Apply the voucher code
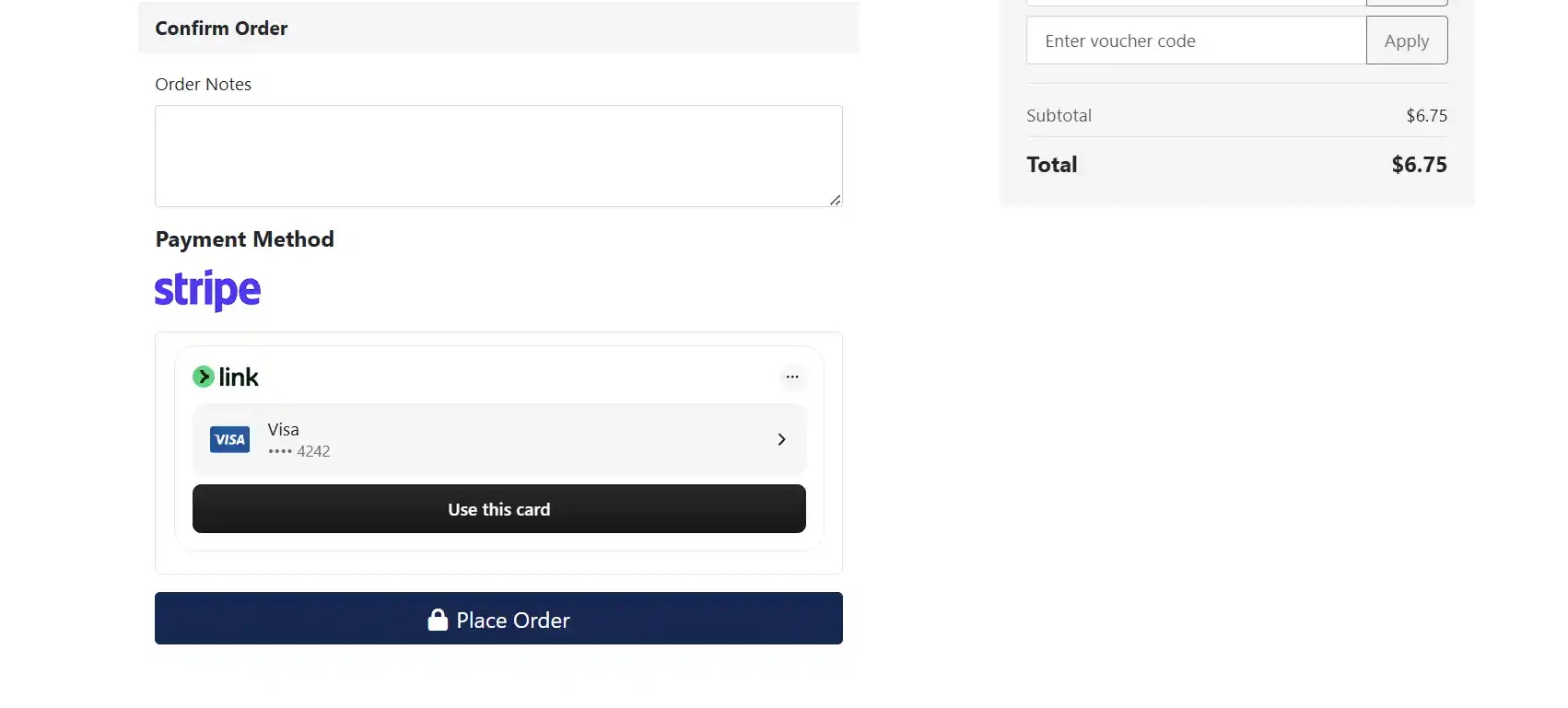 [1407, 41]
